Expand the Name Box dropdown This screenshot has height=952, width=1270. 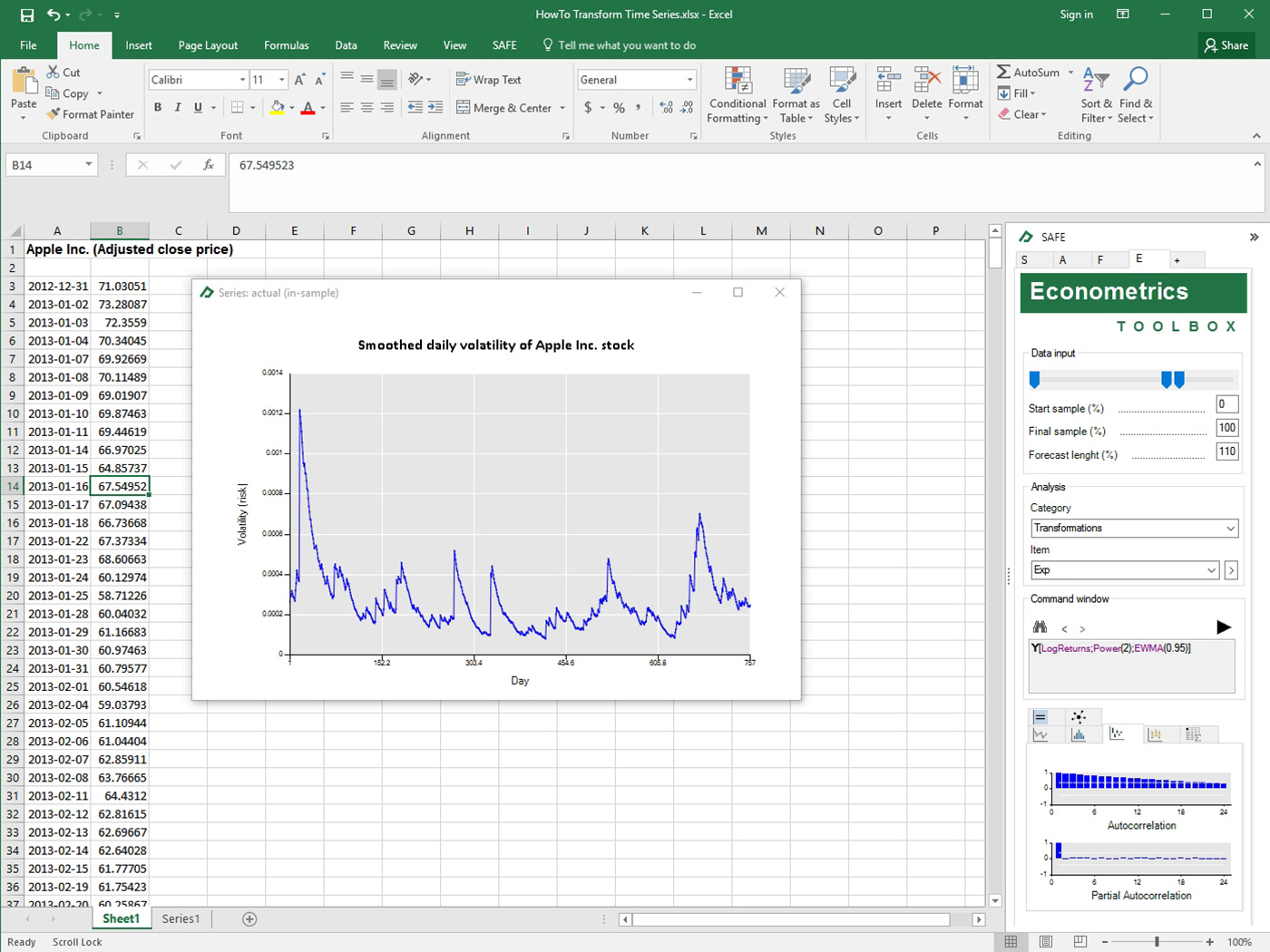pos(88,165)
